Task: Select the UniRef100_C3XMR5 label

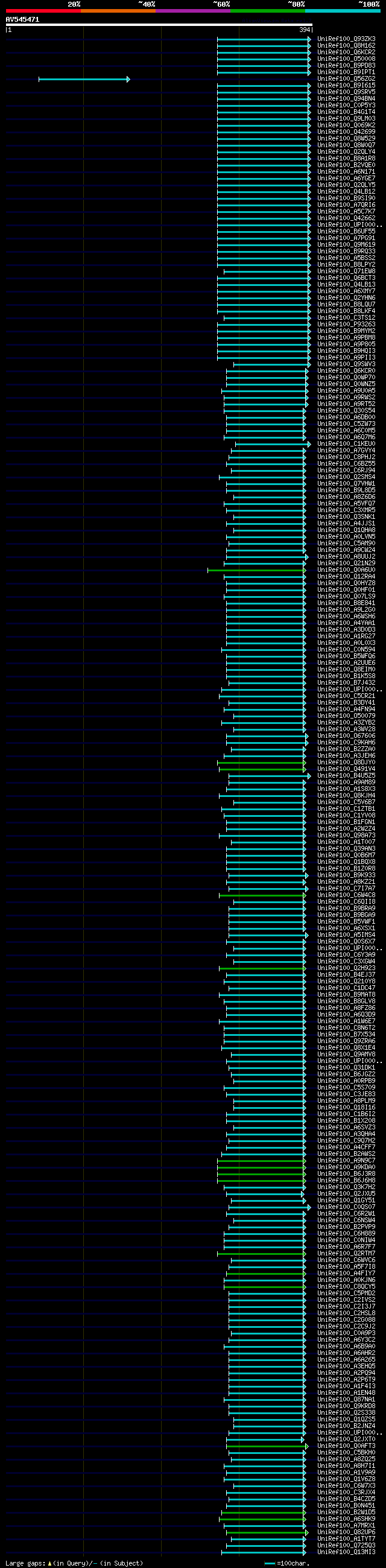Action: click(346, 510)
